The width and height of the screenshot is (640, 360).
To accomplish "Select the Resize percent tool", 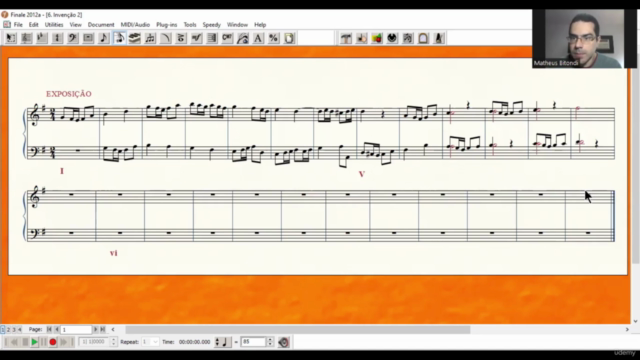I will click(x=273, y=38).
